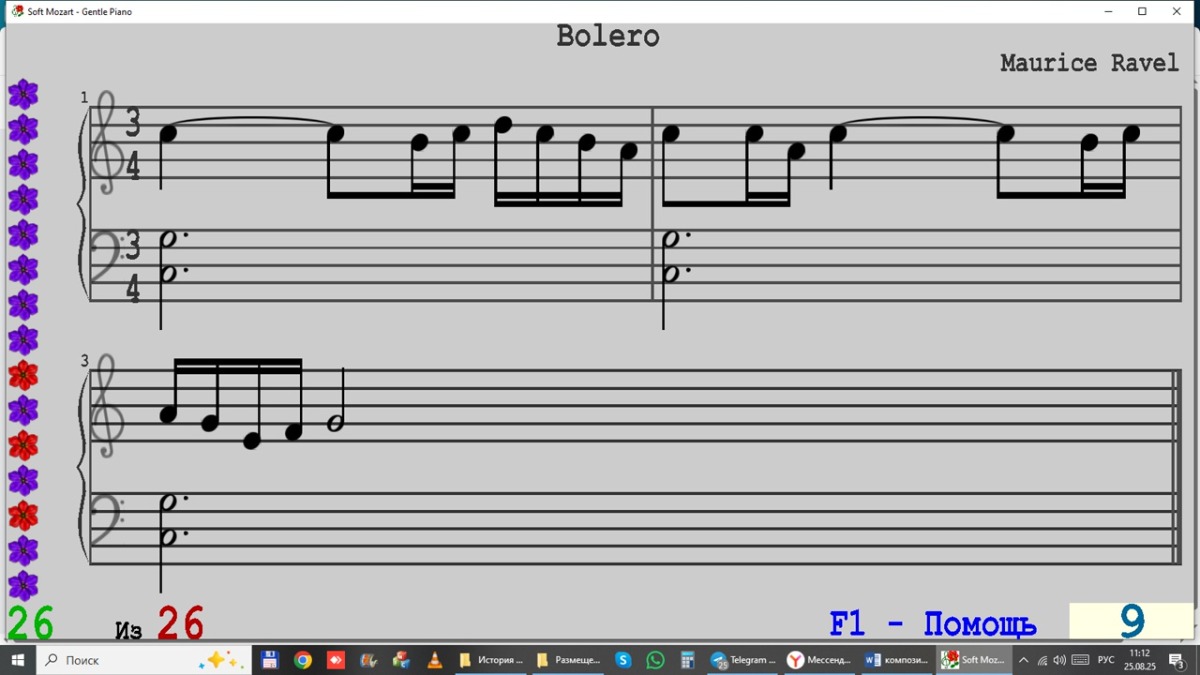This screenshot has width=1200, height=675.
Task: Open VLC media player from the taskbar
Action: (434, 660)
